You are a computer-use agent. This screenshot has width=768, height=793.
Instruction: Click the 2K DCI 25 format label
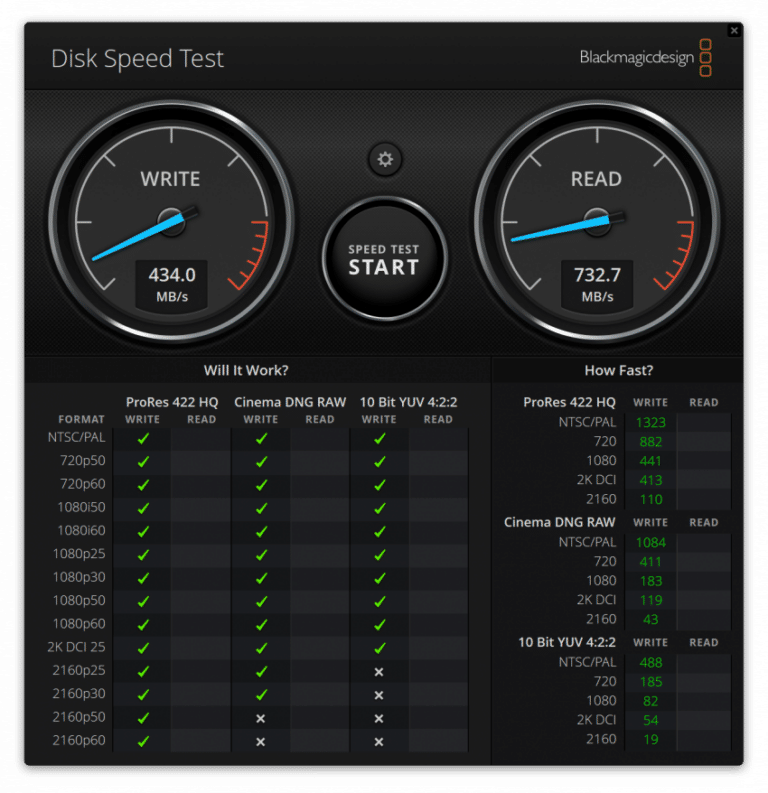click(x=76, y=647)
